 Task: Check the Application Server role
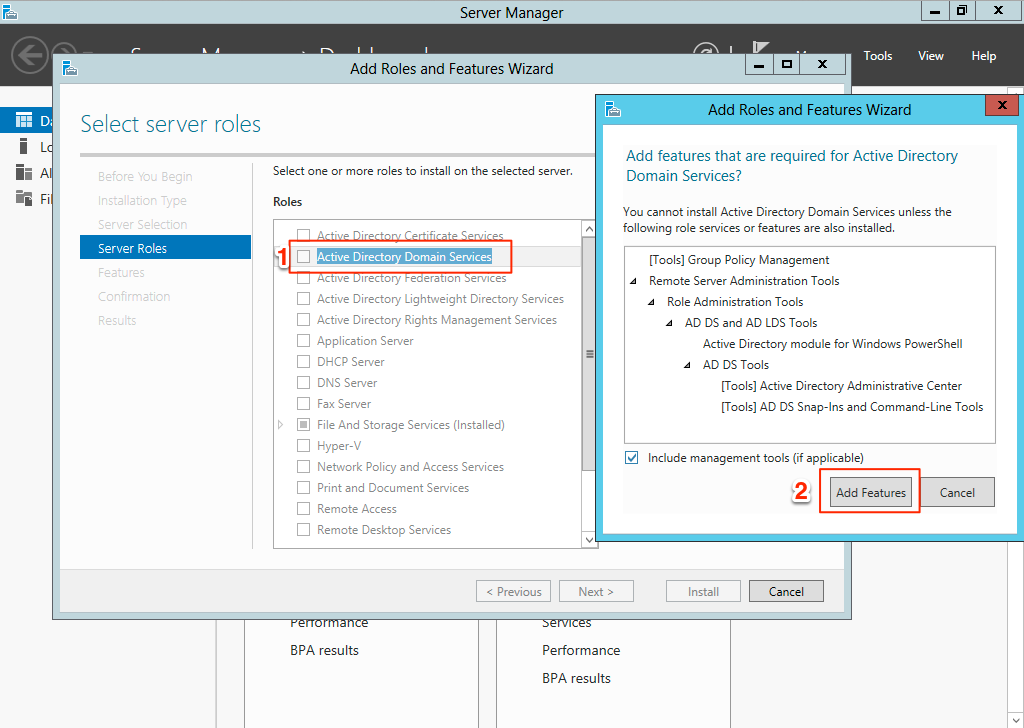[303, 340]
